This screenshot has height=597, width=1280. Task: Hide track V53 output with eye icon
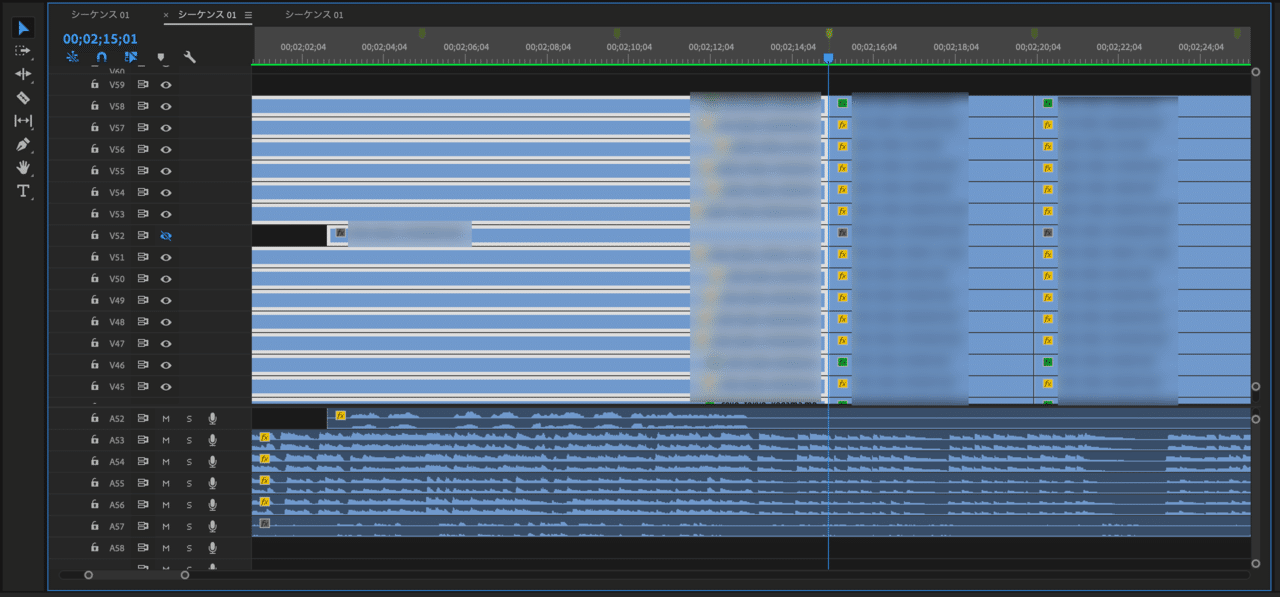[166, 214]
